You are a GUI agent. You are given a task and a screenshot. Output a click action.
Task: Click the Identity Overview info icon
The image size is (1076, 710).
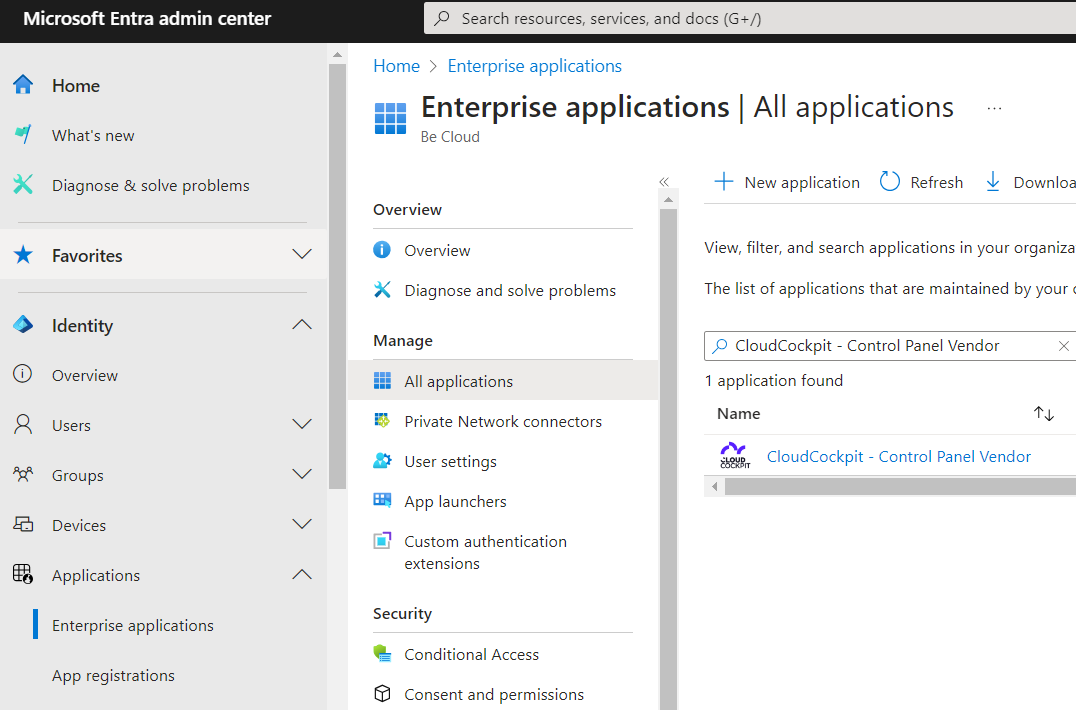click(23, 374)
